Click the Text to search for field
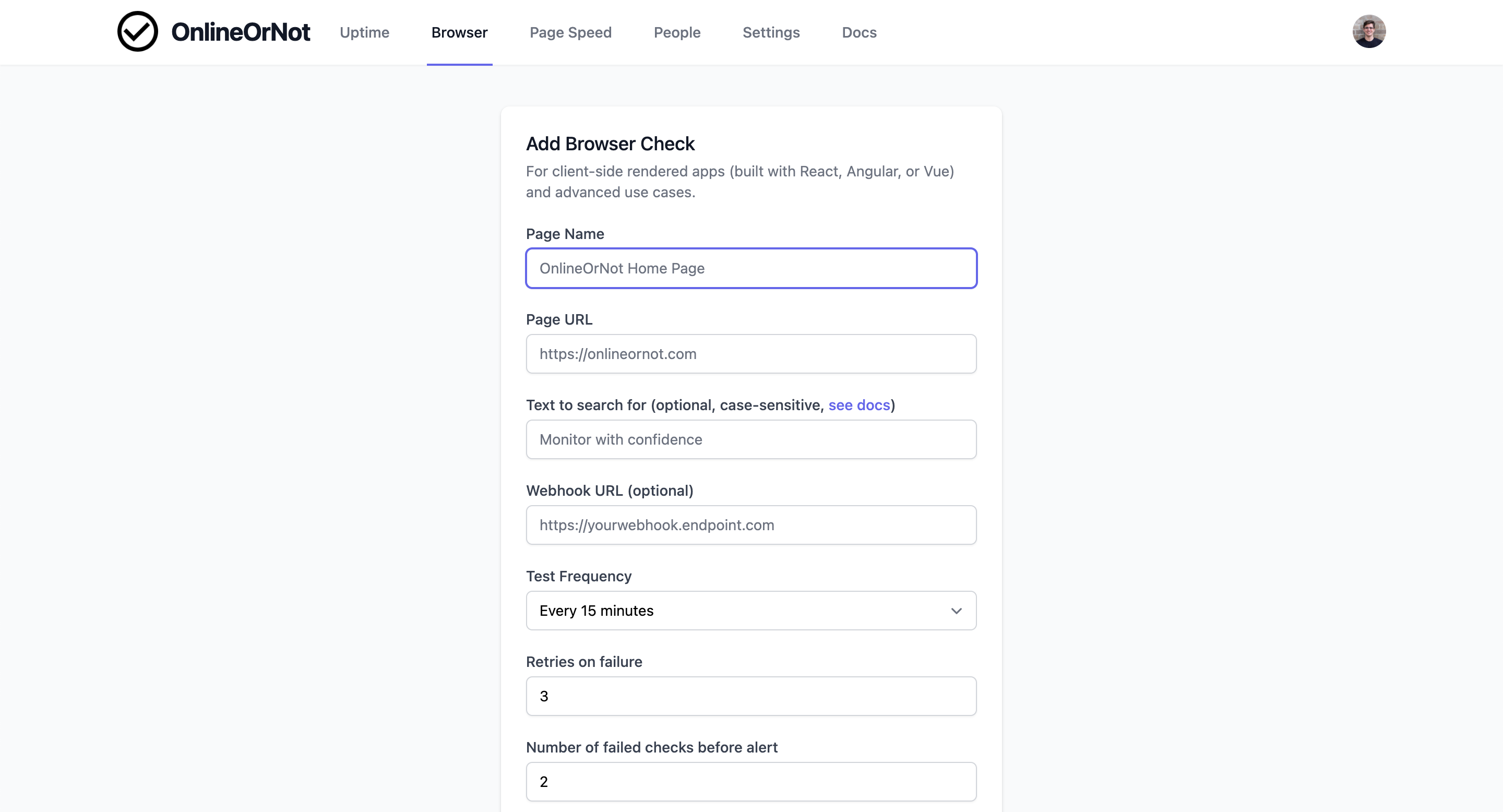This screenshot has height=812, width=1503. pos(751,439)
